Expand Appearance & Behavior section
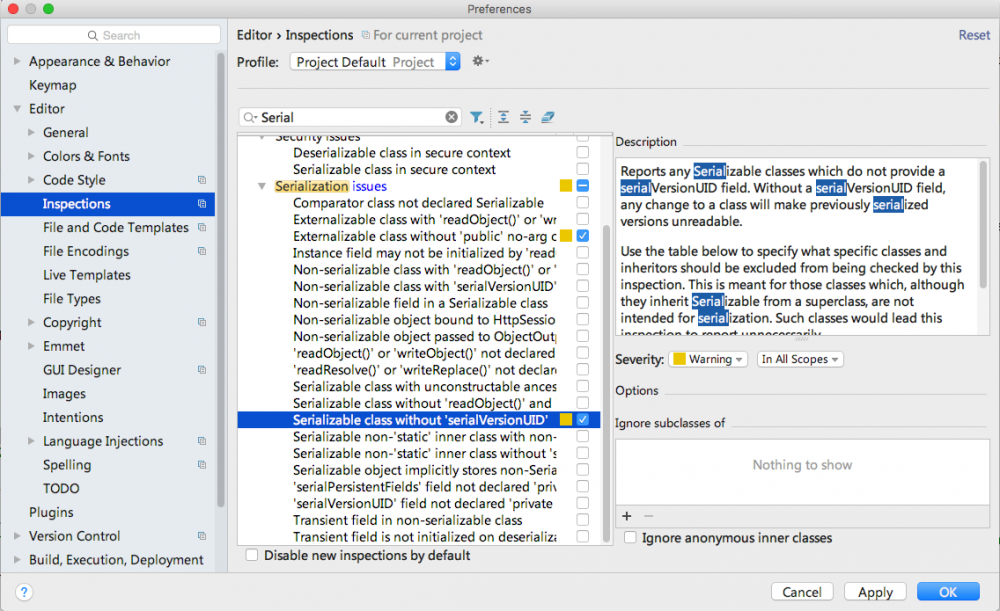The image size is (1000, 611). (17, 61)
